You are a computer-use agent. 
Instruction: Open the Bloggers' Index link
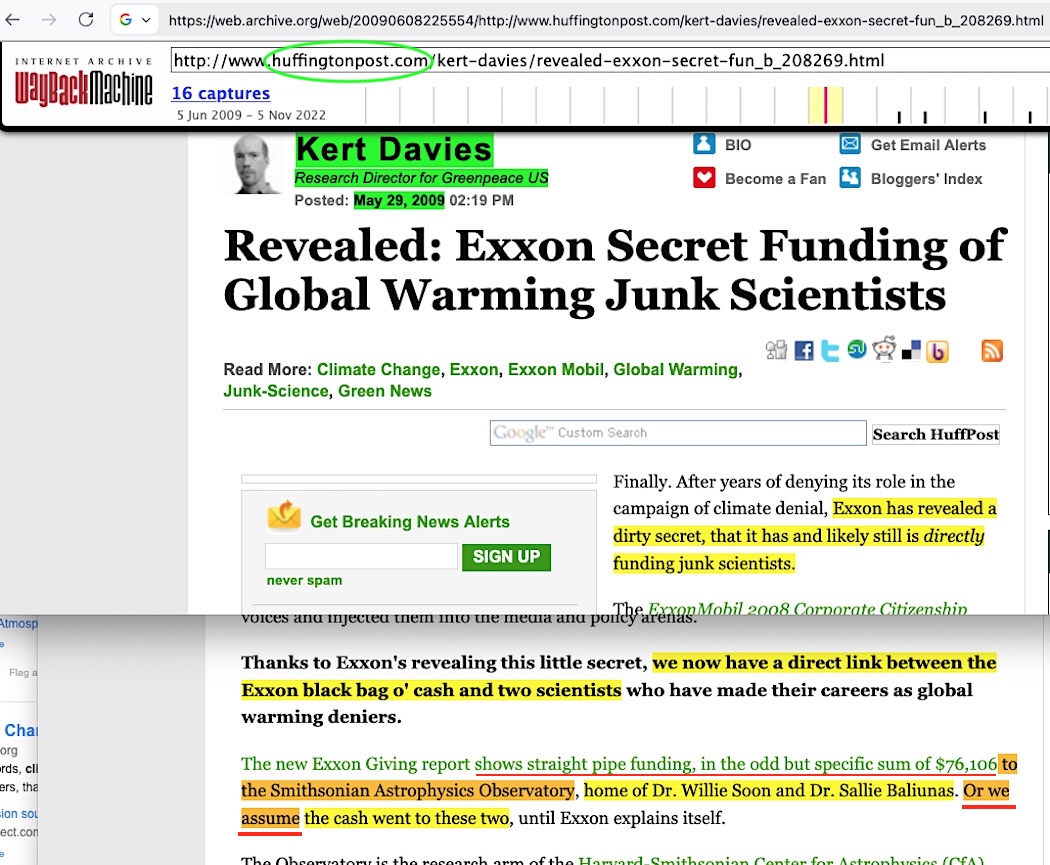pyautogui.click(x=926, y=178)
